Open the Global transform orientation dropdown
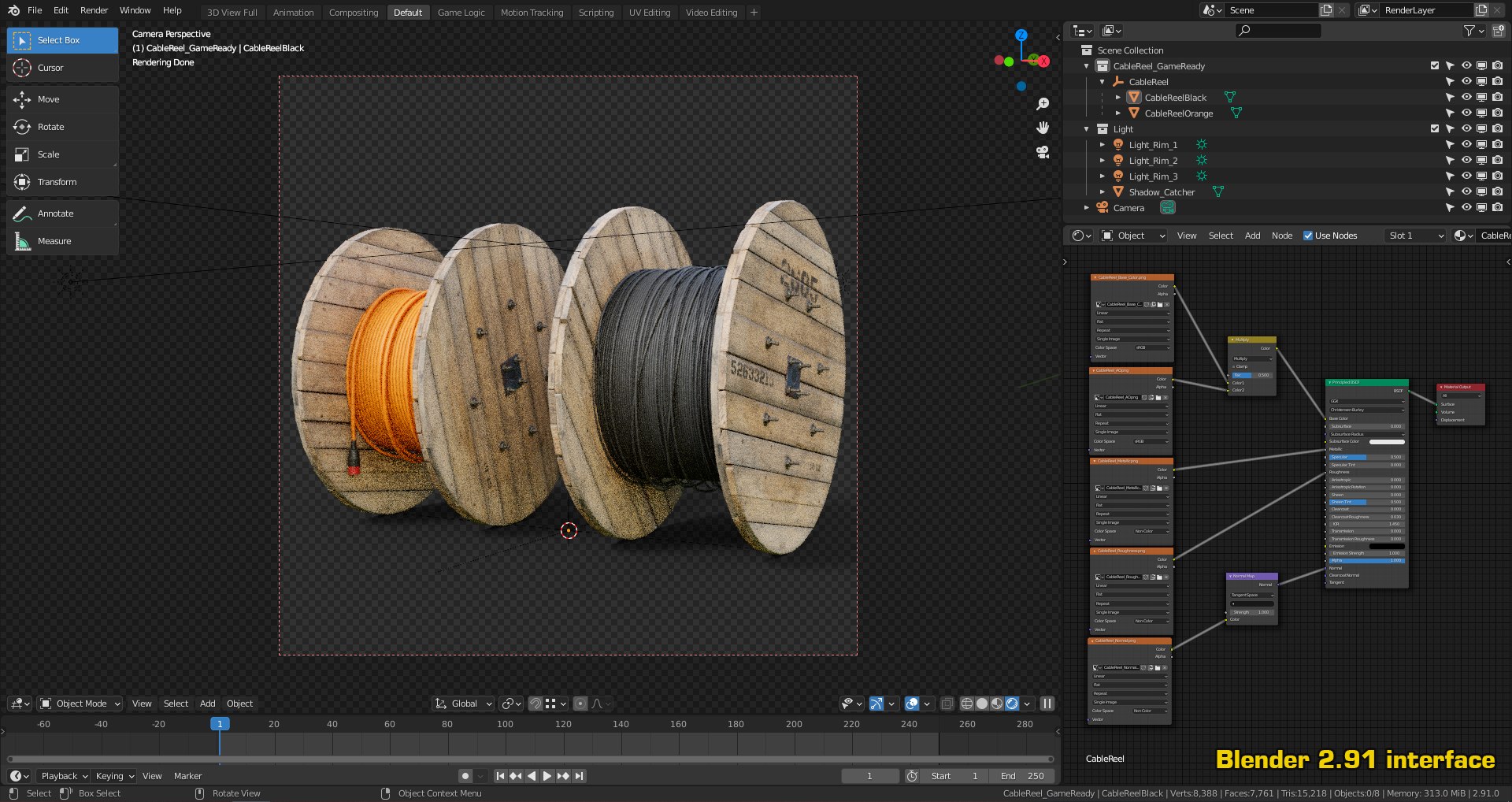Image resolution: width=1512 pixels, height=802 pixels. coord(463,704)
